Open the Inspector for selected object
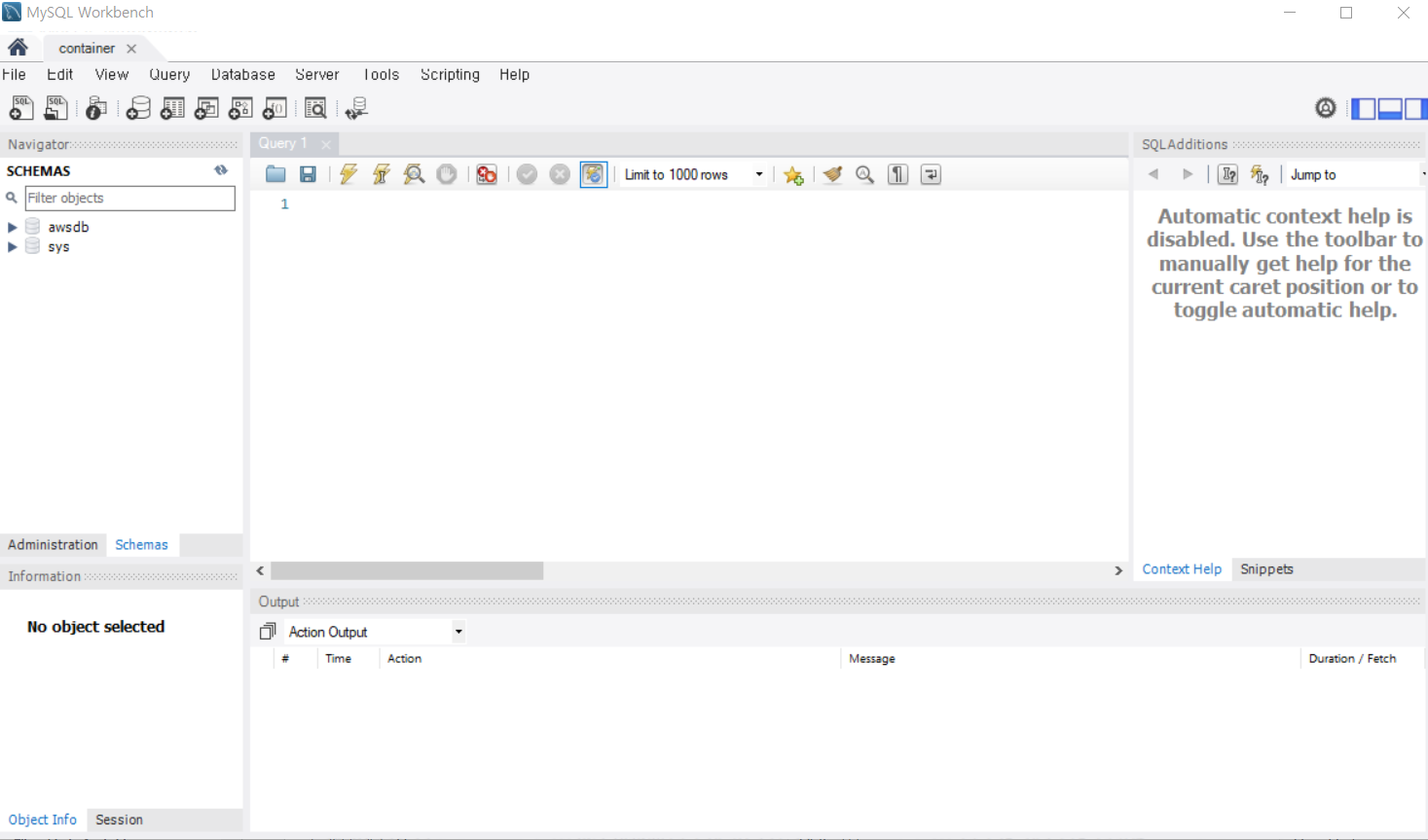 pos(95,108)
